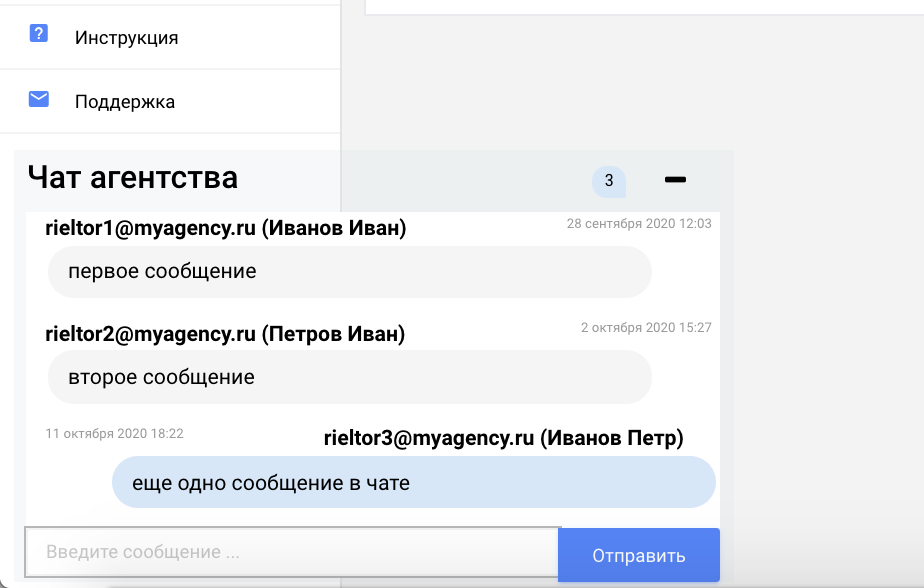The height and width of the screenshot is (588, 924).
Task: Select sender rieltor2@myagency.ru (Петров Иван)
Action: coord(225,334)
